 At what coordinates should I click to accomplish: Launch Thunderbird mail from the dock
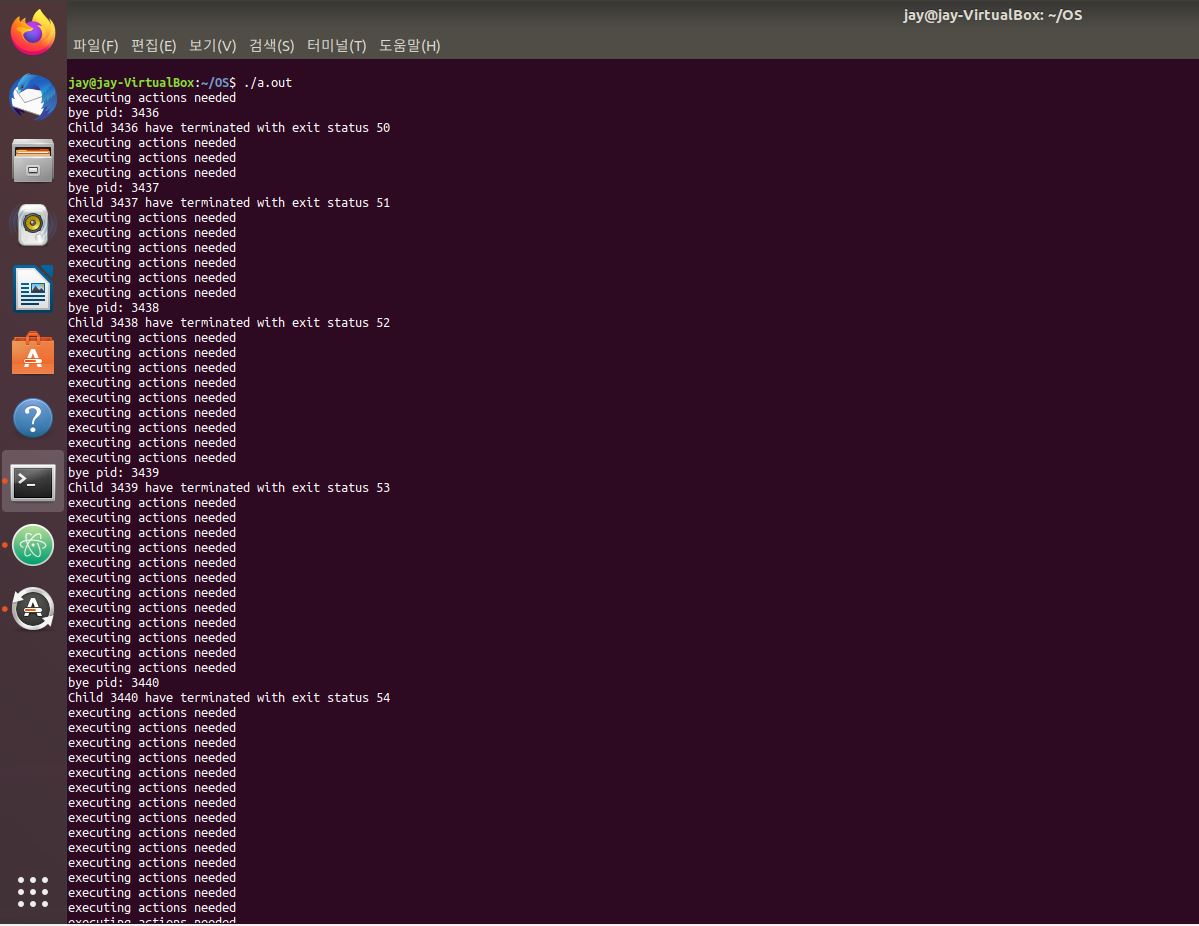click(x=33, y=97)
